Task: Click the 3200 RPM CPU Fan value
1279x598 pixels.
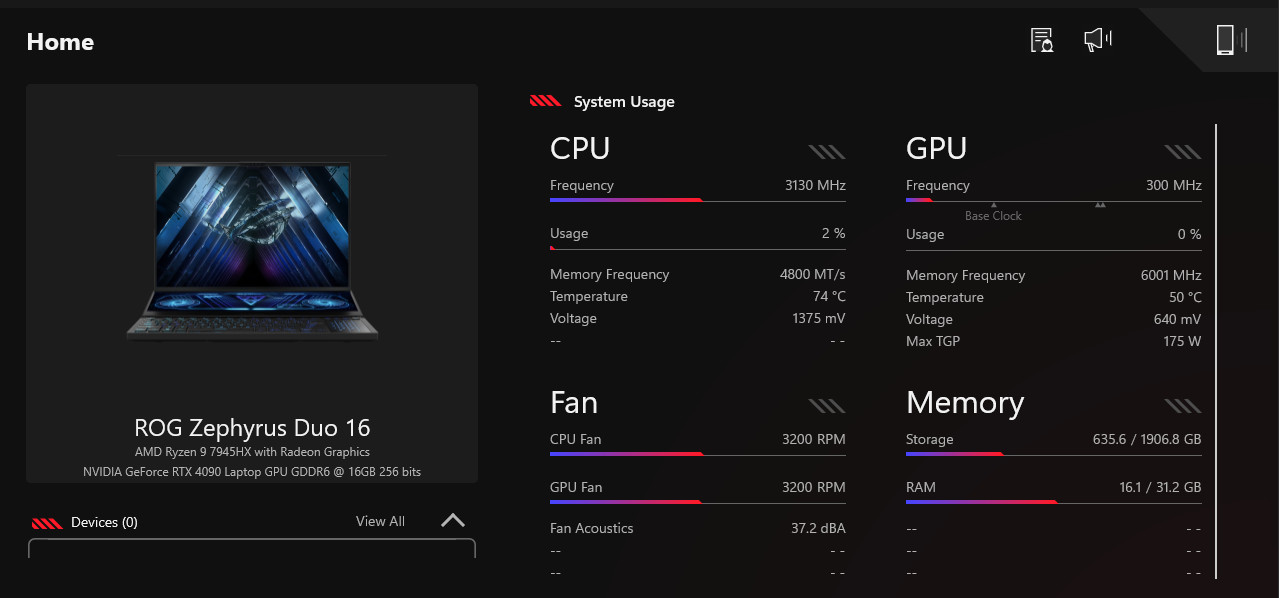Action: [x=813, y=439]
